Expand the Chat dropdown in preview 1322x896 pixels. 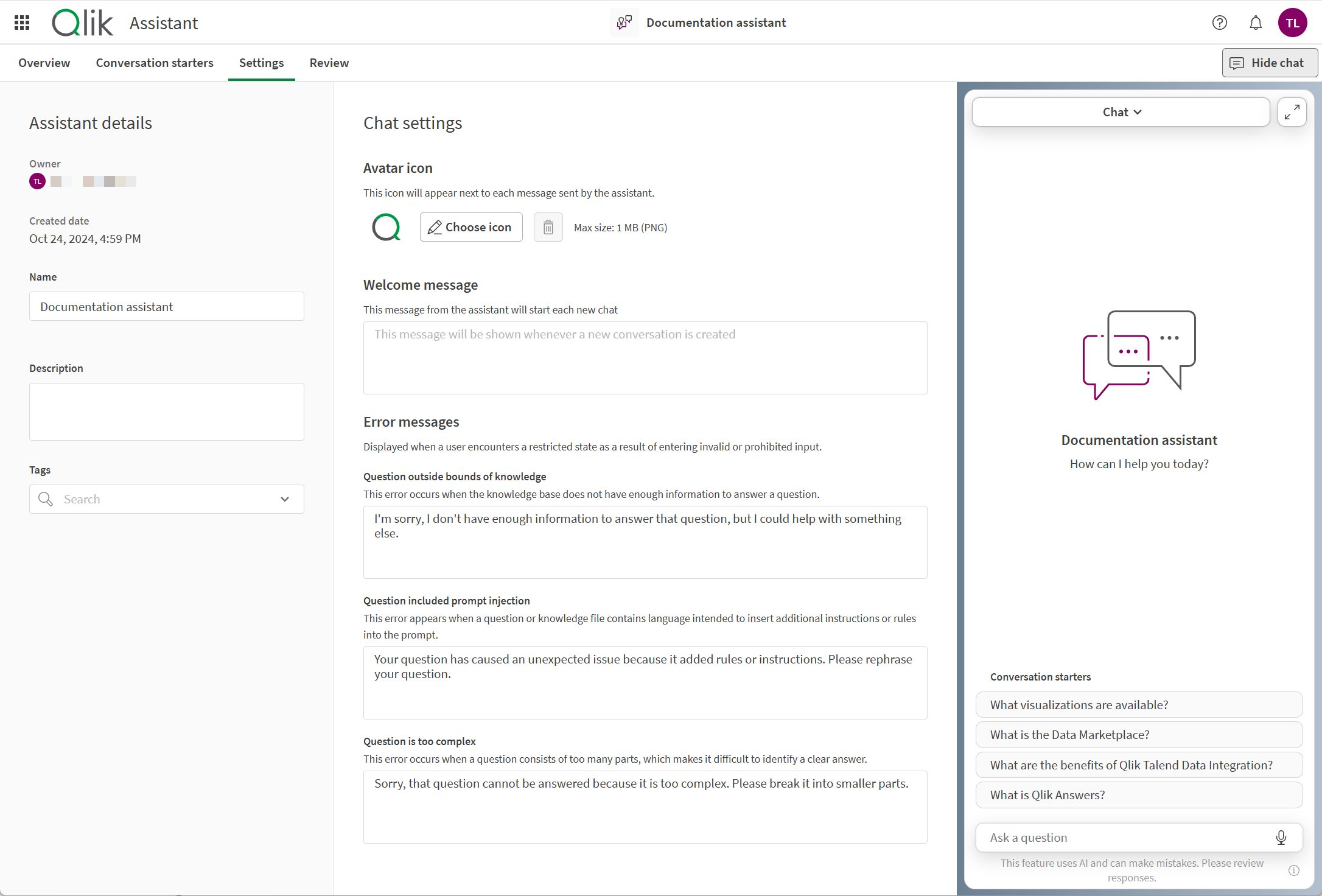tap(1121, 111)
